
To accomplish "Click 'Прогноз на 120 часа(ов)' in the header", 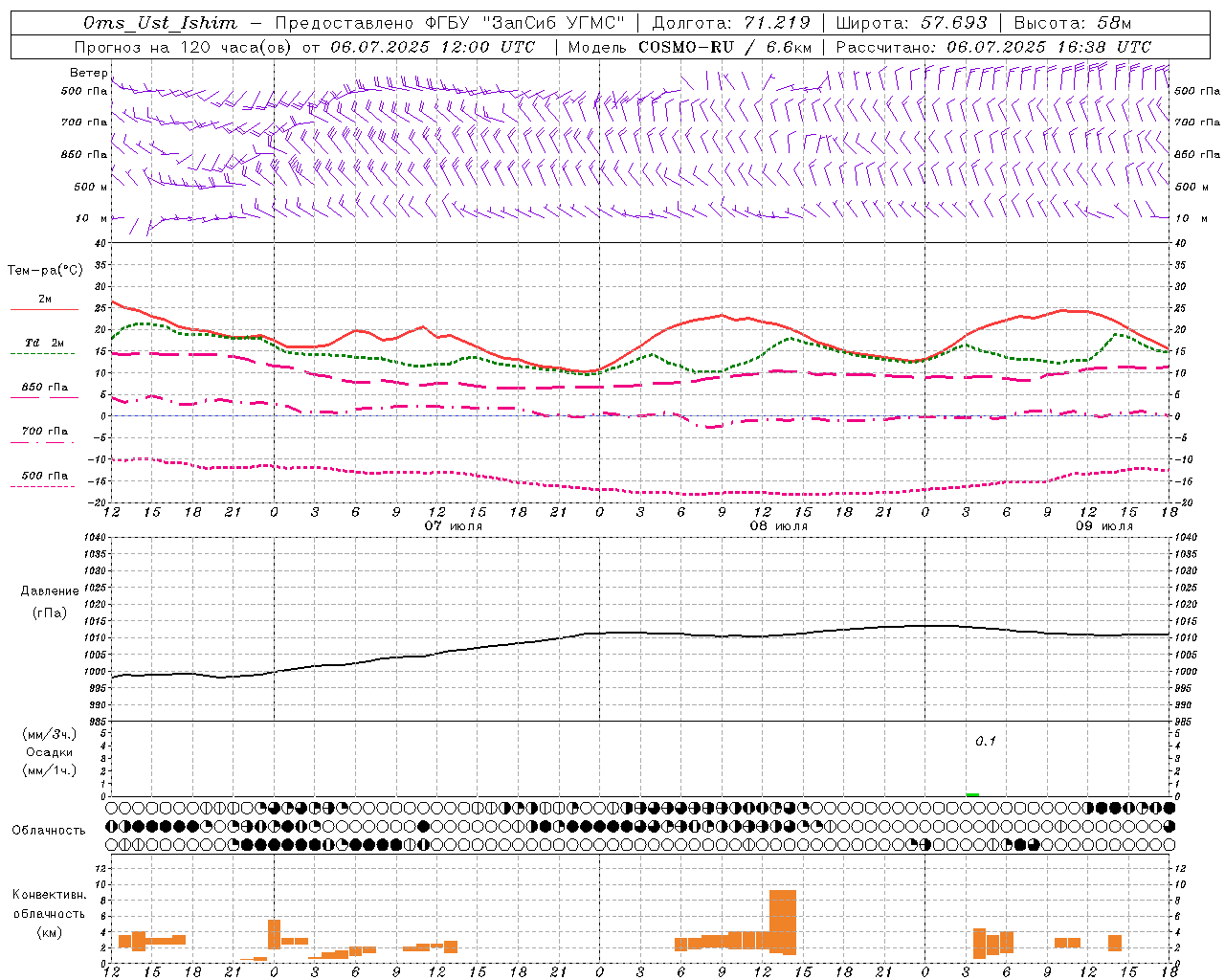I will (183, 47).
